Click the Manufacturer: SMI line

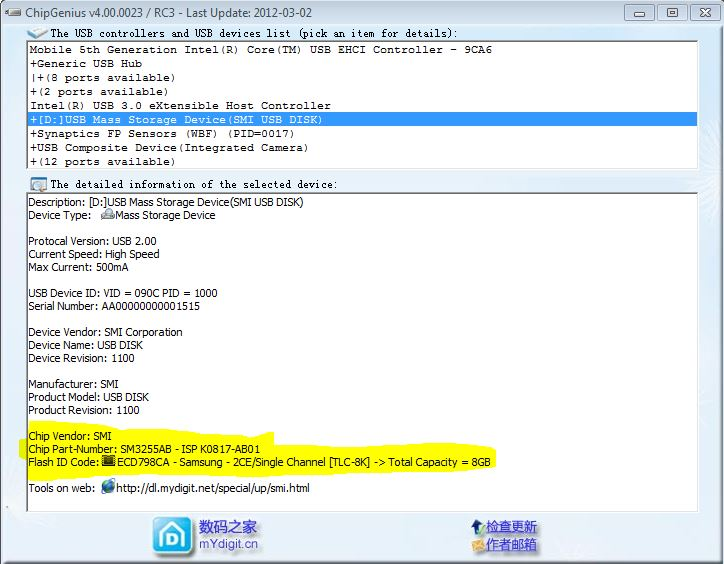click(73, 384)
